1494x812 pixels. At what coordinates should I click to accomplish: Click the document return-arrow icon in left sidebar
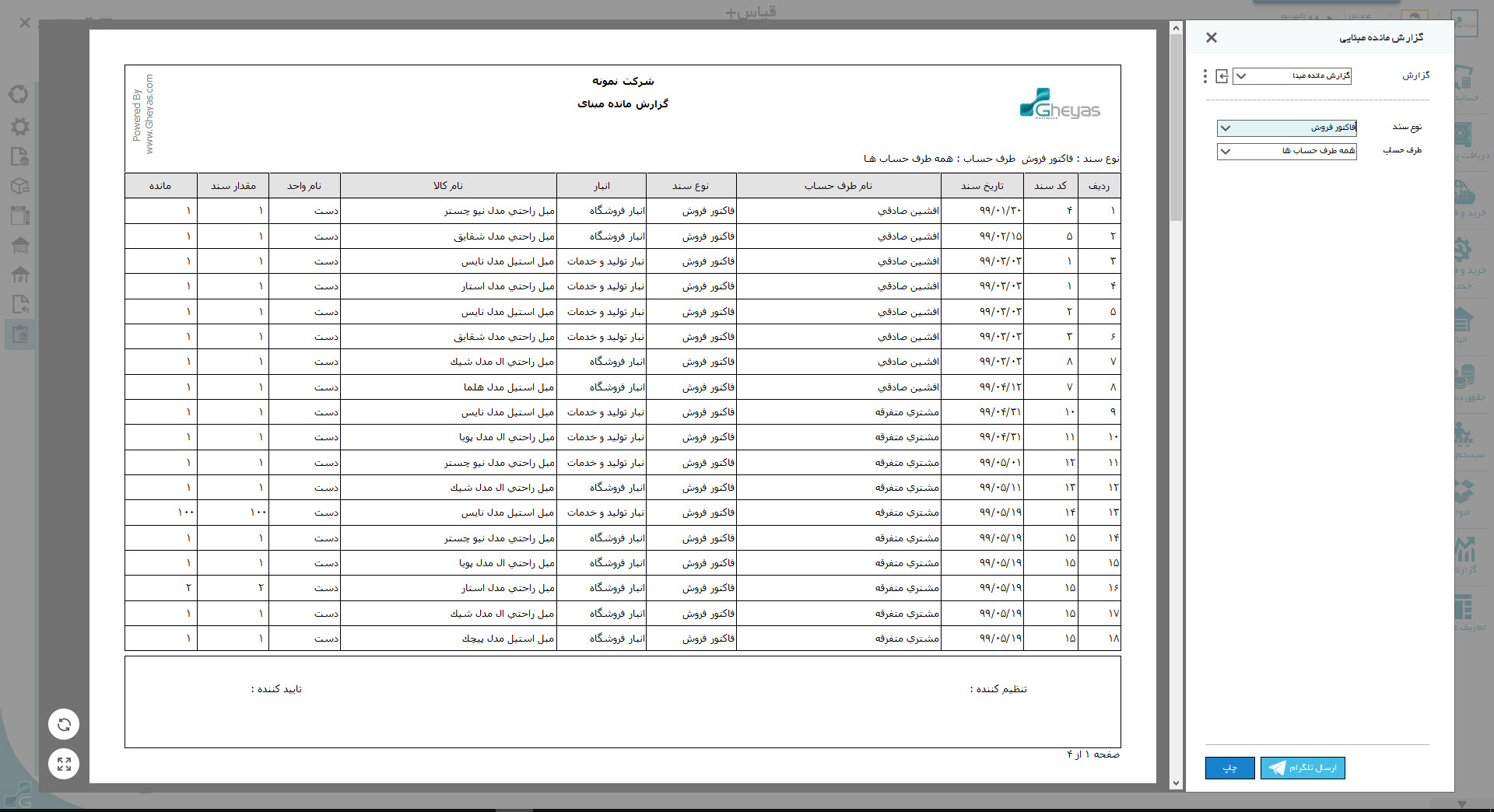click(x=20, y=304)
